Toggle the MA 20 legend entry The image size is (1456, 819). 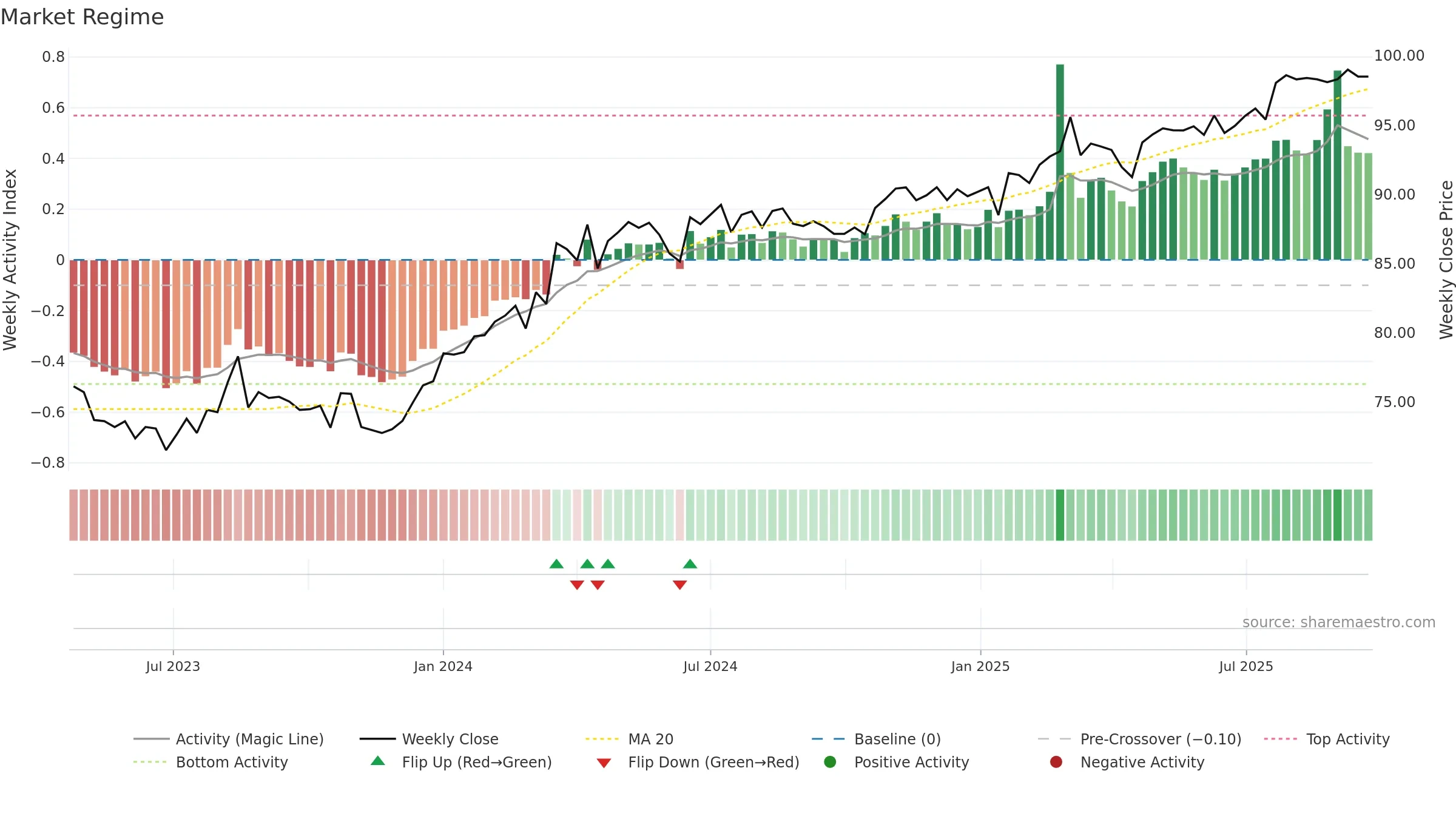tap(629, 739)
